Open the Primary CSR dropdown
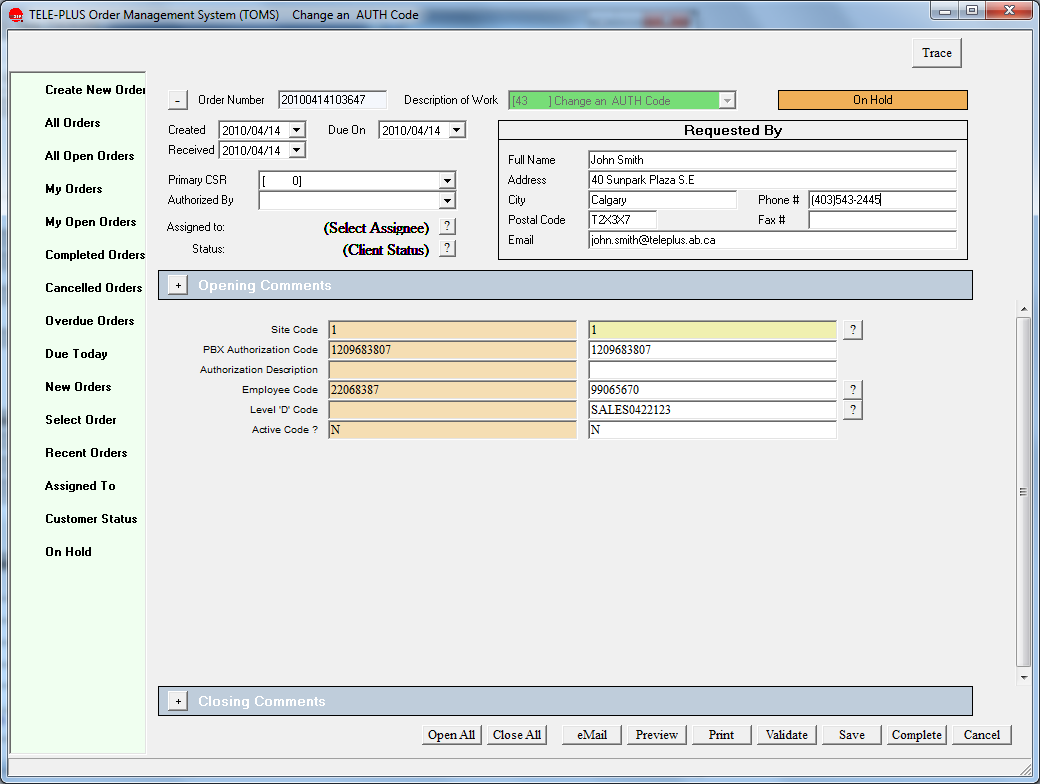The image size is (1040, 784). pyautogui.click(x=448, y=180)
